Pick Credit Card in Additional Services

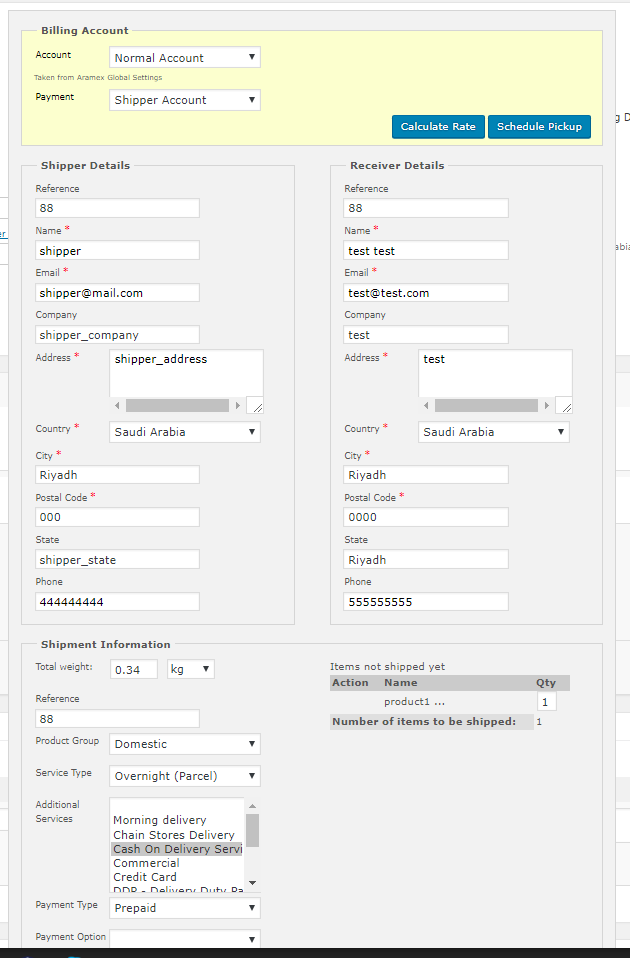pos(145,877)
